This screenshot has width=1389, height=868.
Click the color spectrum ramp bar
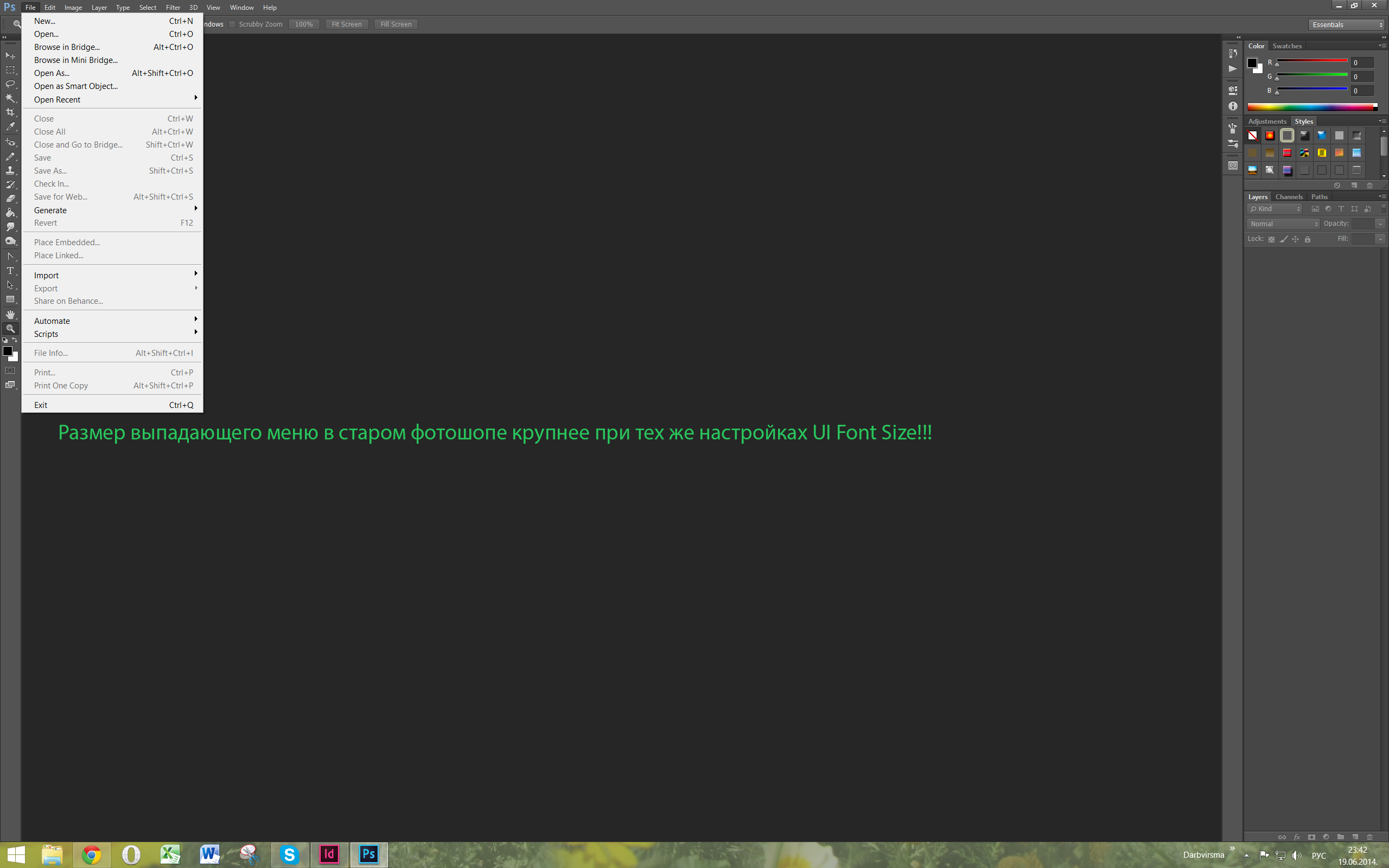tap(1312, 107)
